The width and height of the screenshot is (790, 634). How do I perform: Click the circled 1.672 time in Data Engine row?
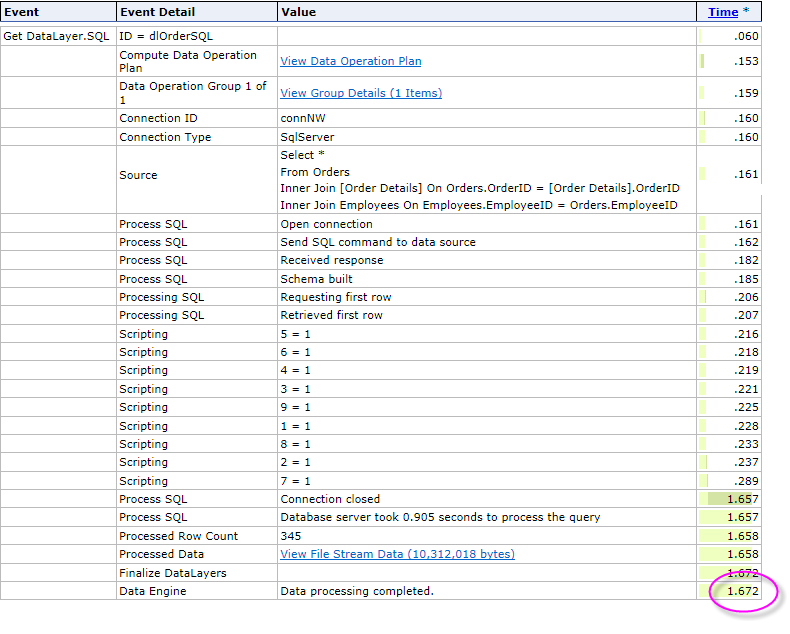(x=742, y=591)
